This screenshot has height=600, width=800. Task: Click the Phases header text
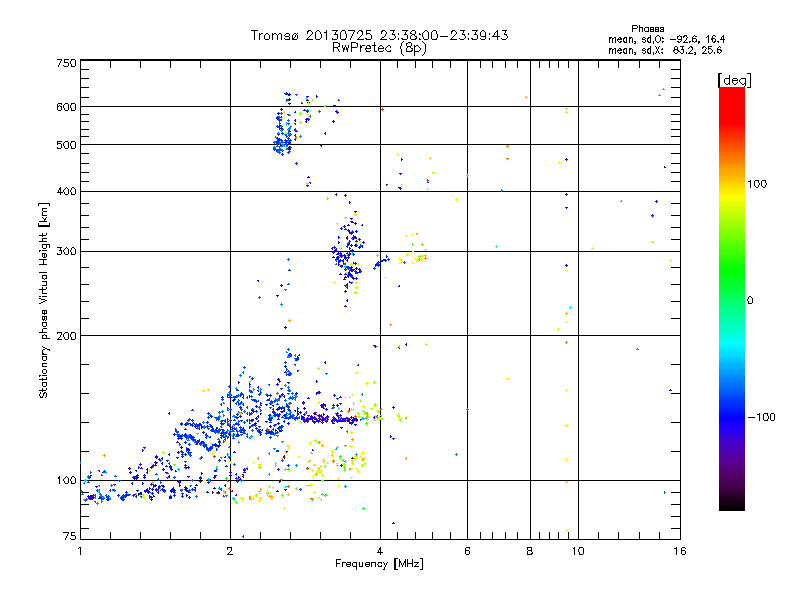(x=647, y=29)
